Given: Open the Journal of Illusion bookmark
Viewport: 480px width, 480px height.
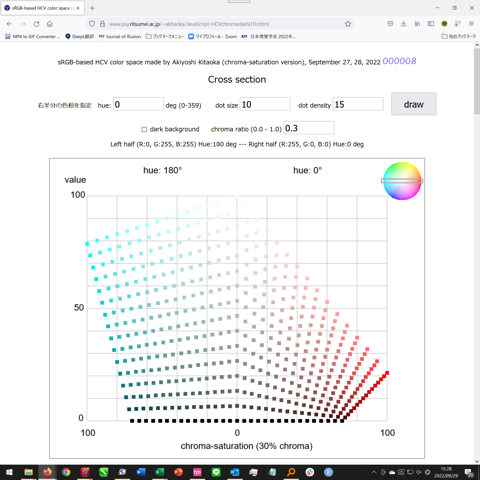Looking at the screenshot, I should point(120,36).
